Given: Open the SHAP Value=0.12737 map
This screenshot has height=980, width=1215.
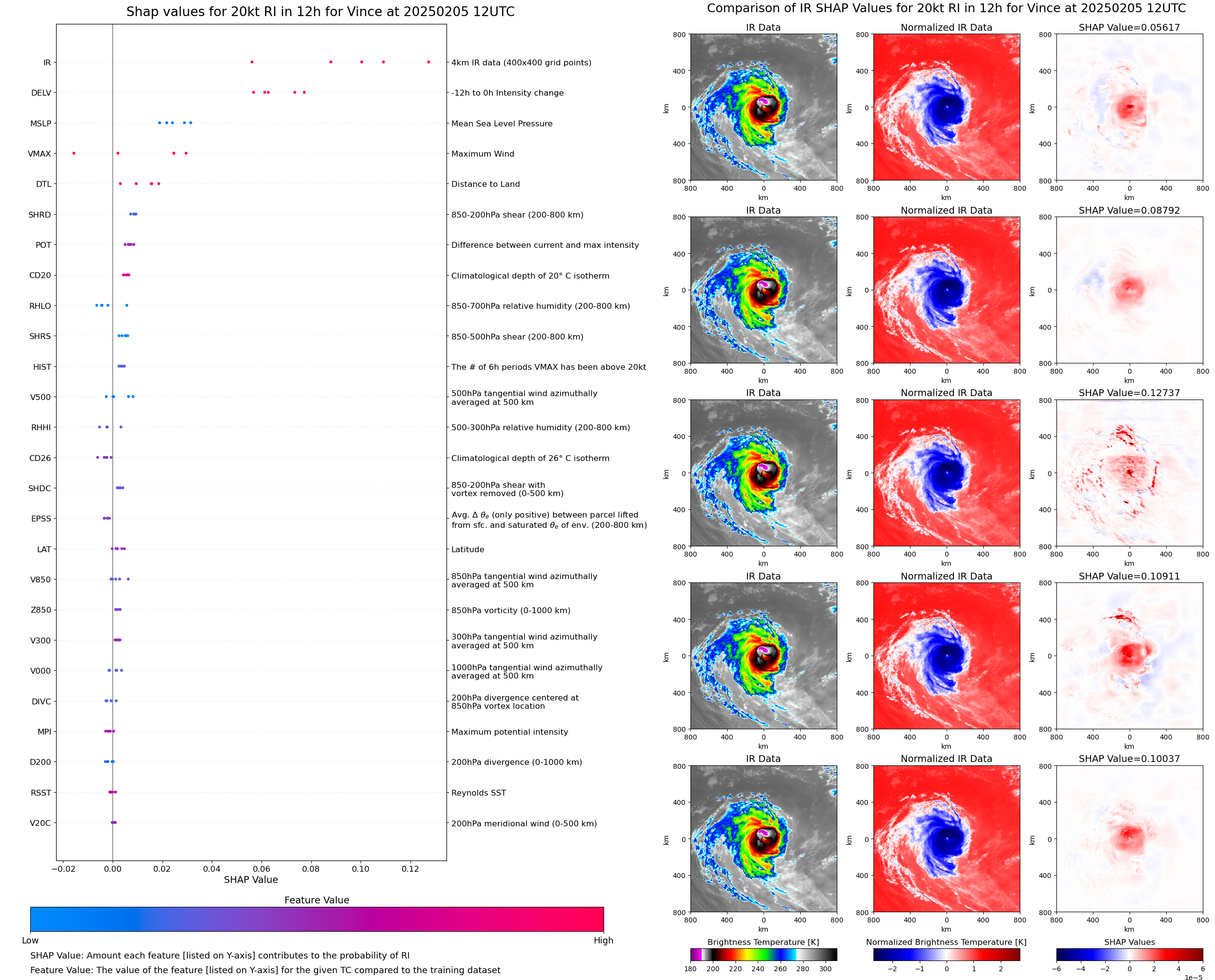Looking at the screenshot, I should [1129, 473].
